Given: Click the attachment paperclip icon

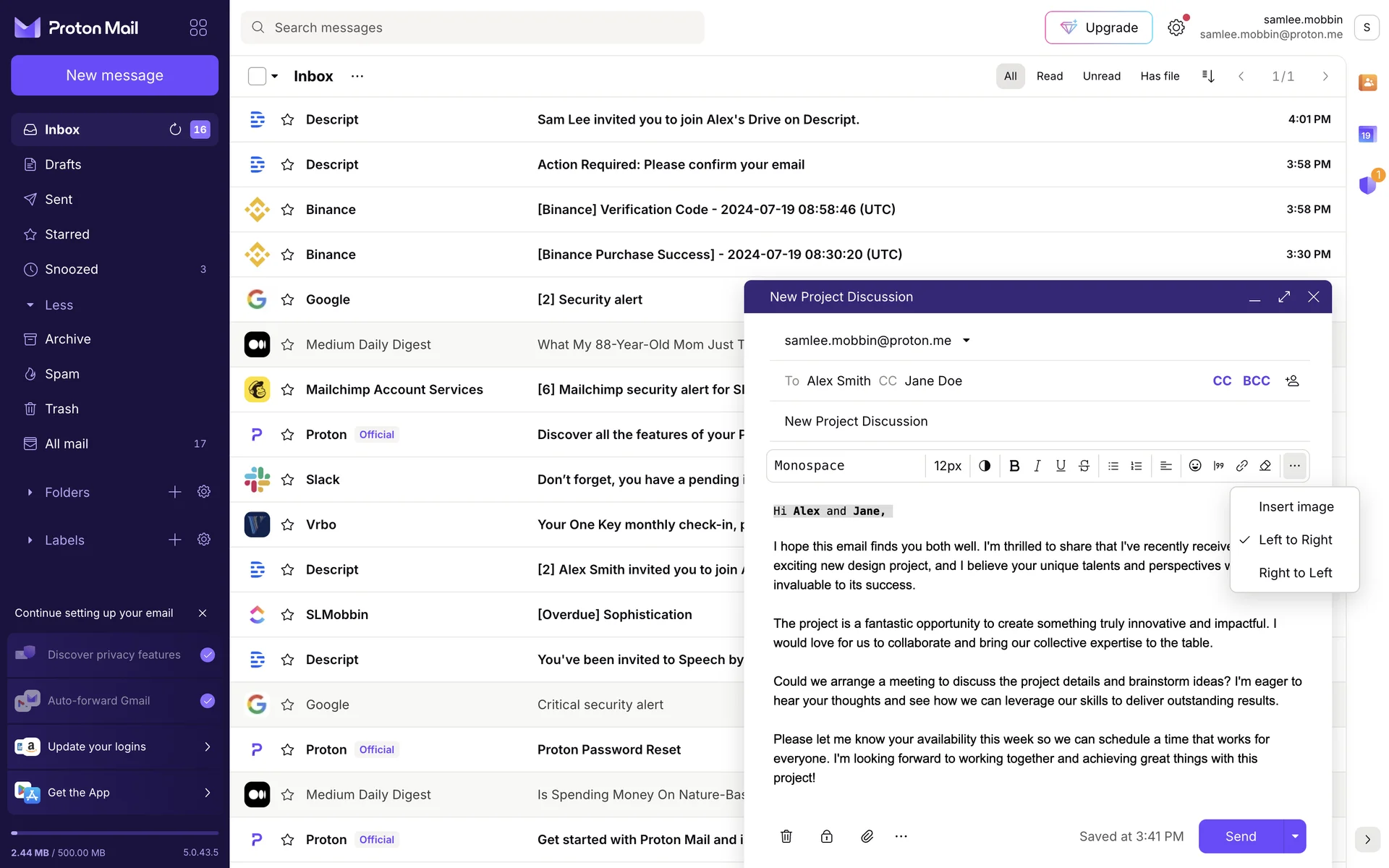Looking at the screenshot, I should (x=867, y=836).
